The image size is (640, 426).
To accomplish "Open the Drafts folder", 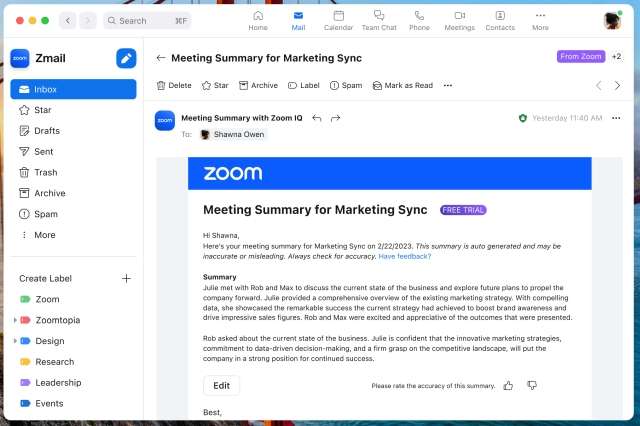I will pos(48,131).
